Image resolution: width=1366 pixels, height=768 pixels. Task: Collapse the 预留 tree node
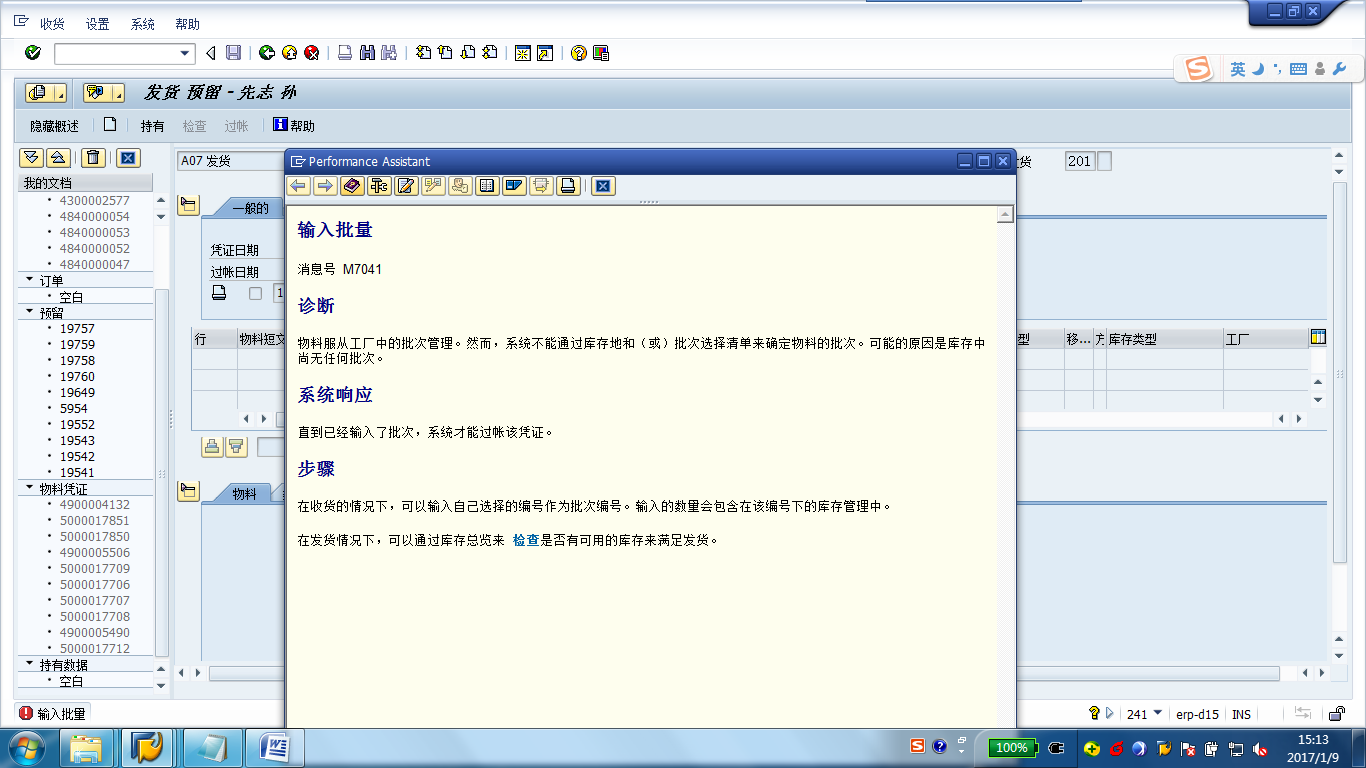(x=29, y=312)
